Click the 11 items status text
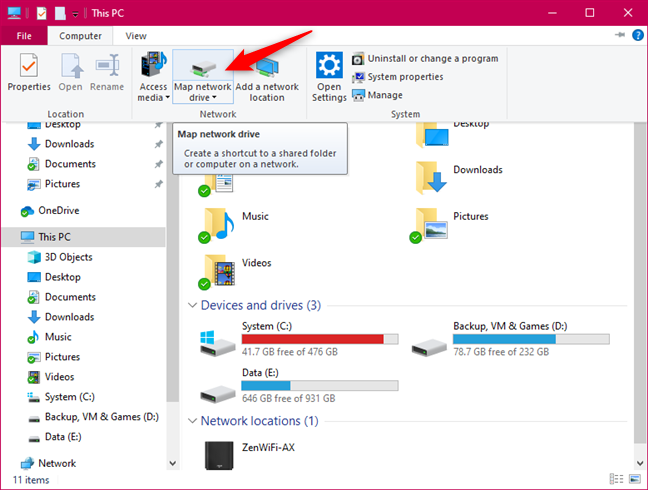The image size is (648, 490). 31,480
